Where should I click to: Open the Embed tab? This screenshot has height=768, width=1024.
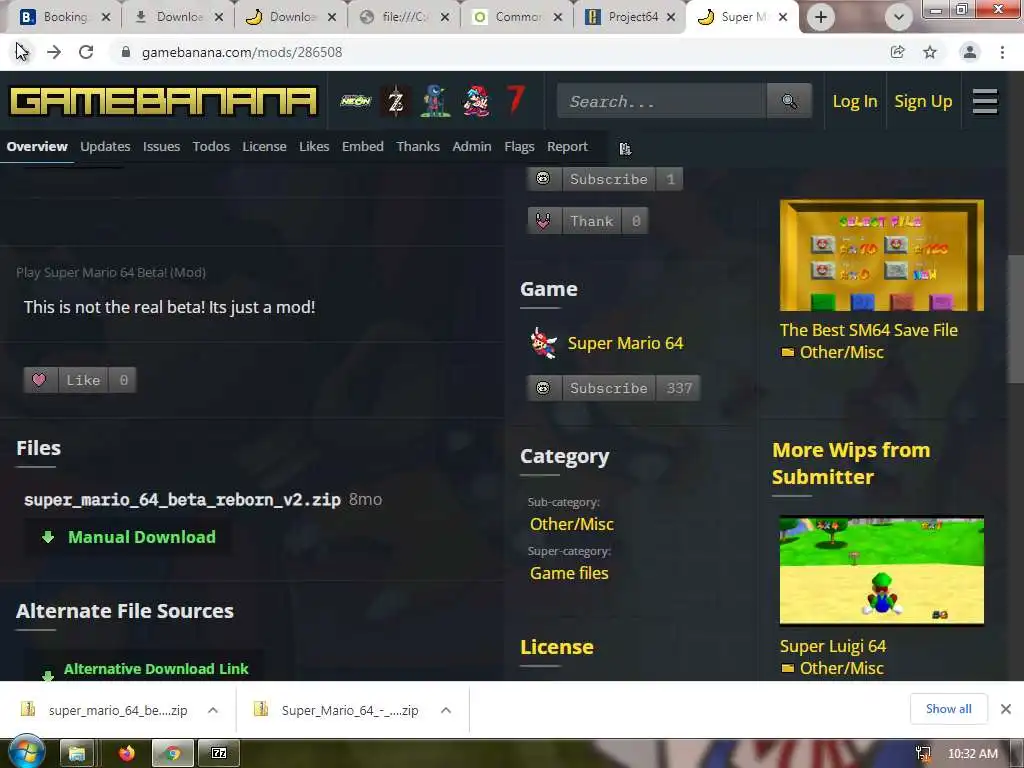click(362, 146)
